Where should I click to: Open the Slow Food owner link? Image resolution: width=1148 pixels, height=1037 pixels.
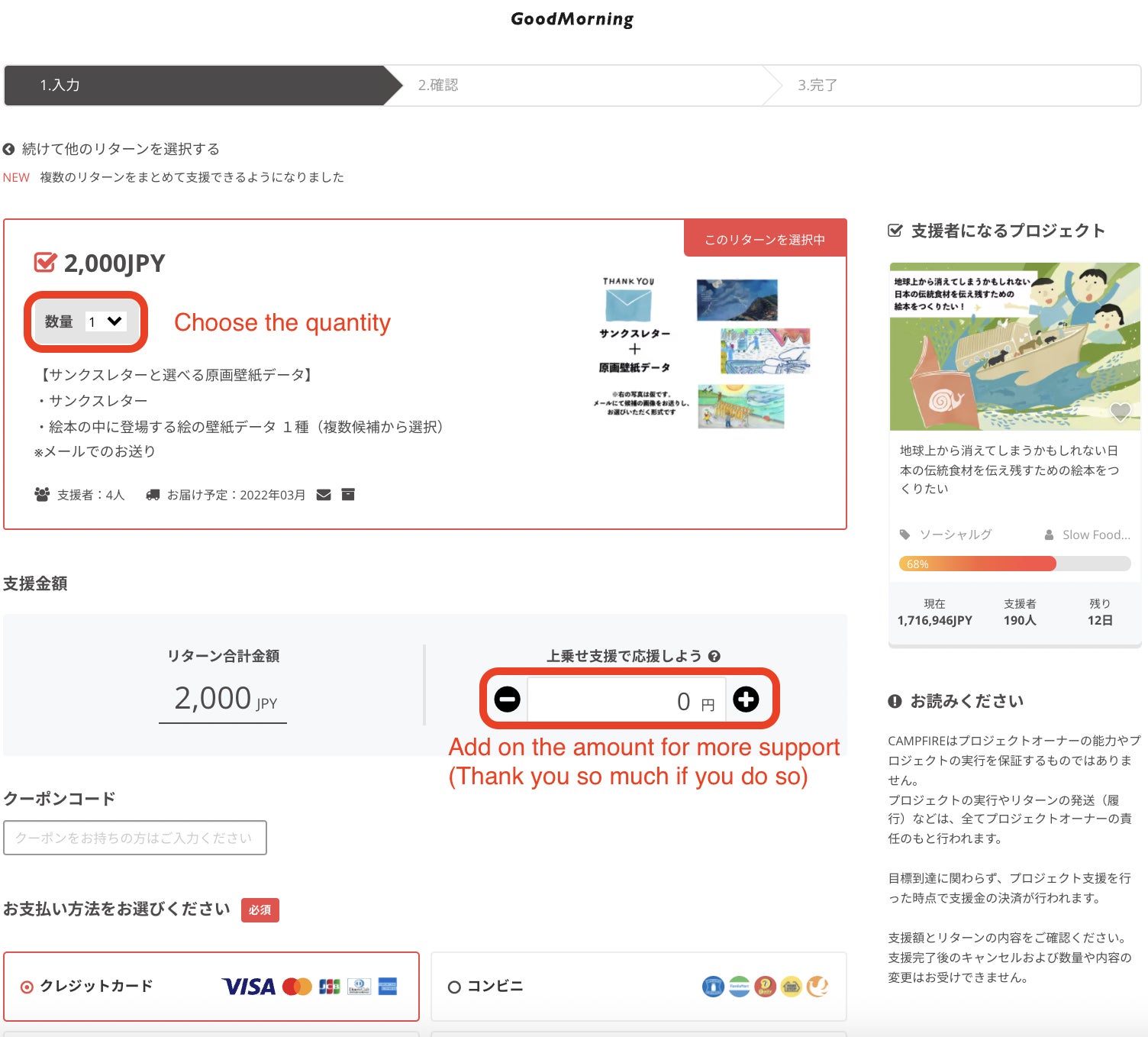tap(1095, 535)
